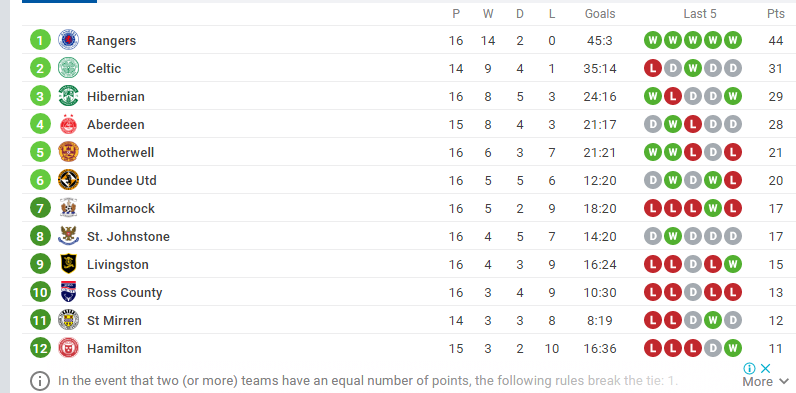
Task: Close the ad using the X icon
Action: 766,368
